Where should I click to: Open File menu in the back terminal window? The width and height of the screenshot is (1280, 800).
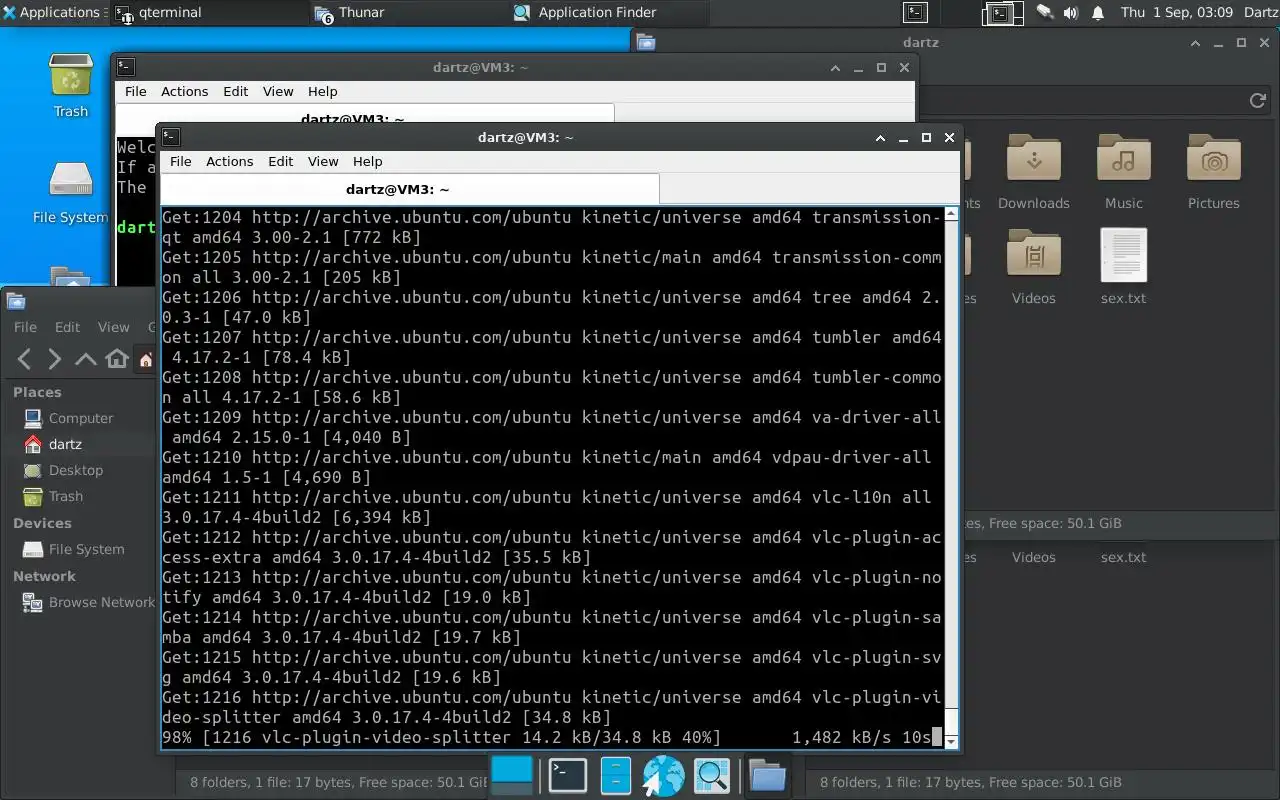coord(135,91)
